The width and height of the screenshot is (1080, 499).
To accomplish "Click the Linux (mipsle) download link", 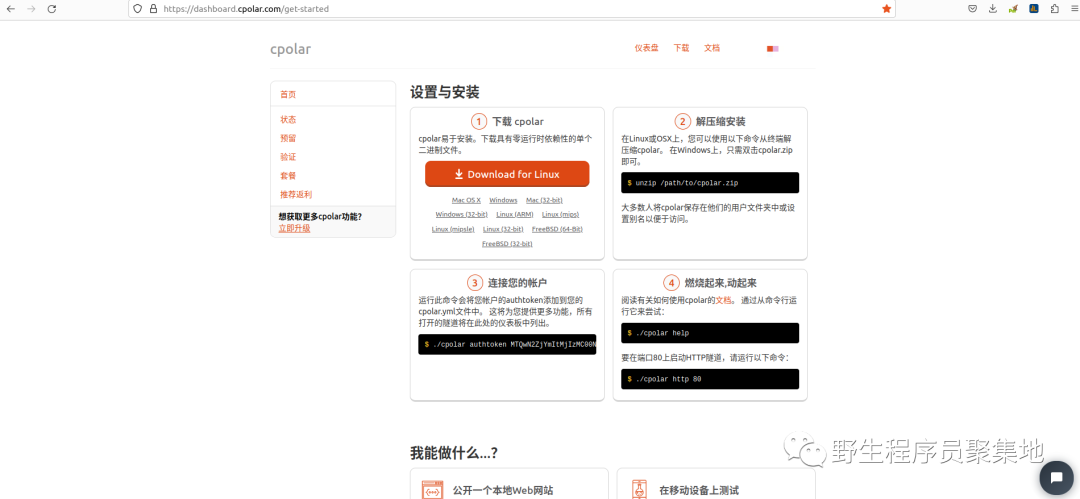I will pos(453,229).
